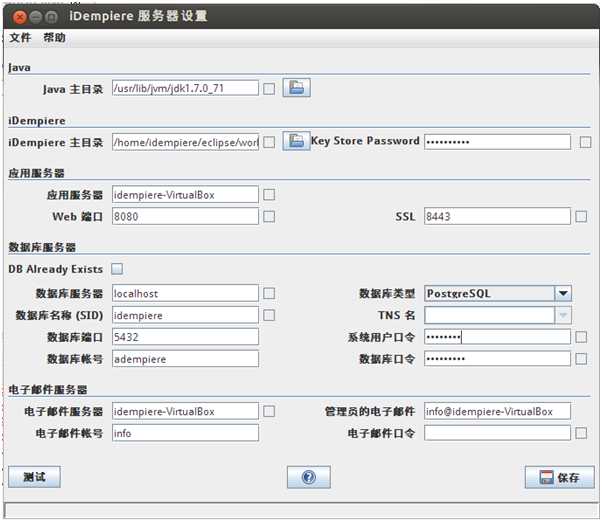Toggle checkbox next to Web 端口 field
Screen dimensions: 602x522
point(269,217)
